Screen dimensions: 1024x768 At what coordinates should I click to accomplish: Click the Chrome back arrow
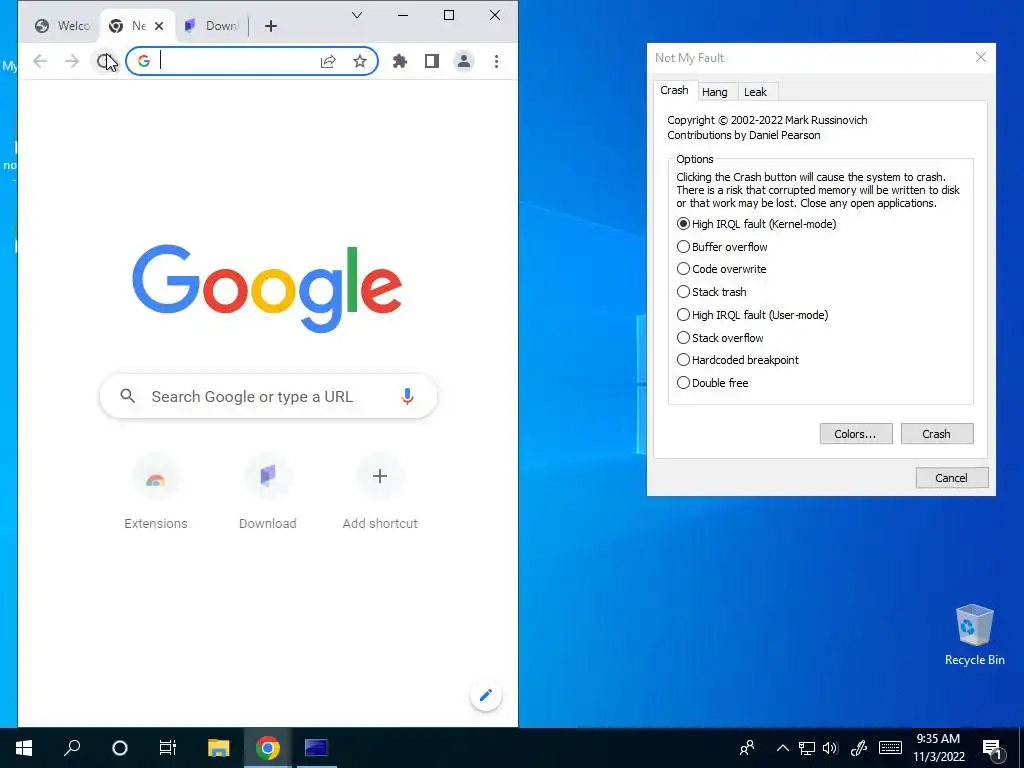click(40, 61)
